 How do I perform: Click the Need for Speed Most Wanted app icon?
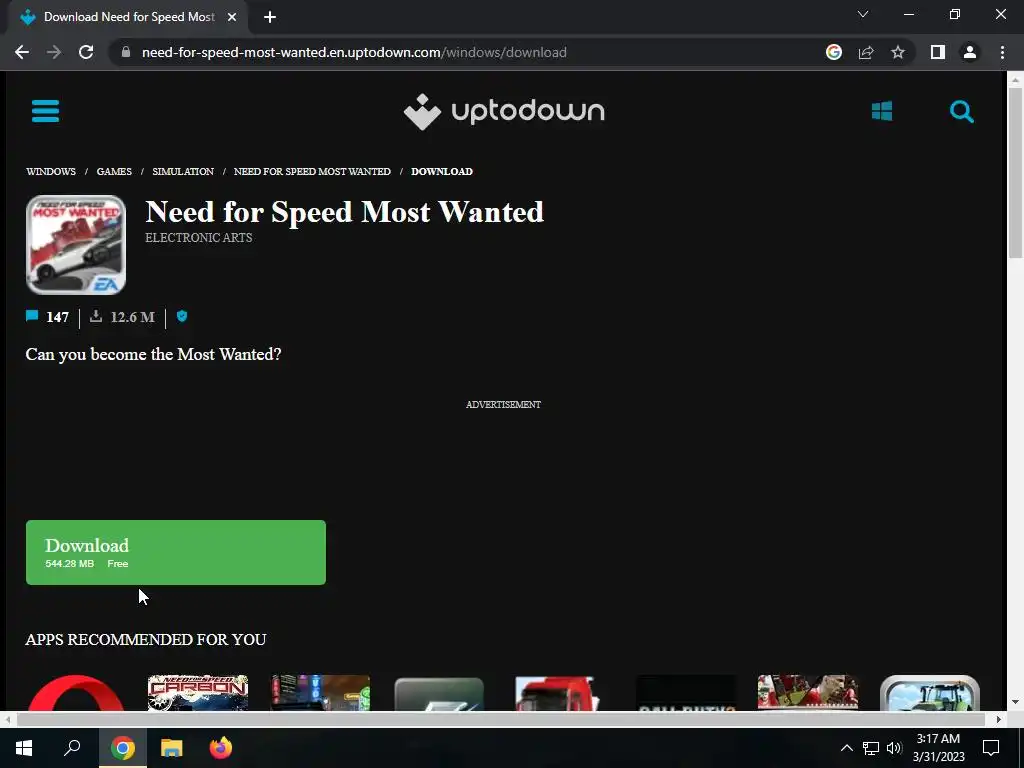pos(76,245)
